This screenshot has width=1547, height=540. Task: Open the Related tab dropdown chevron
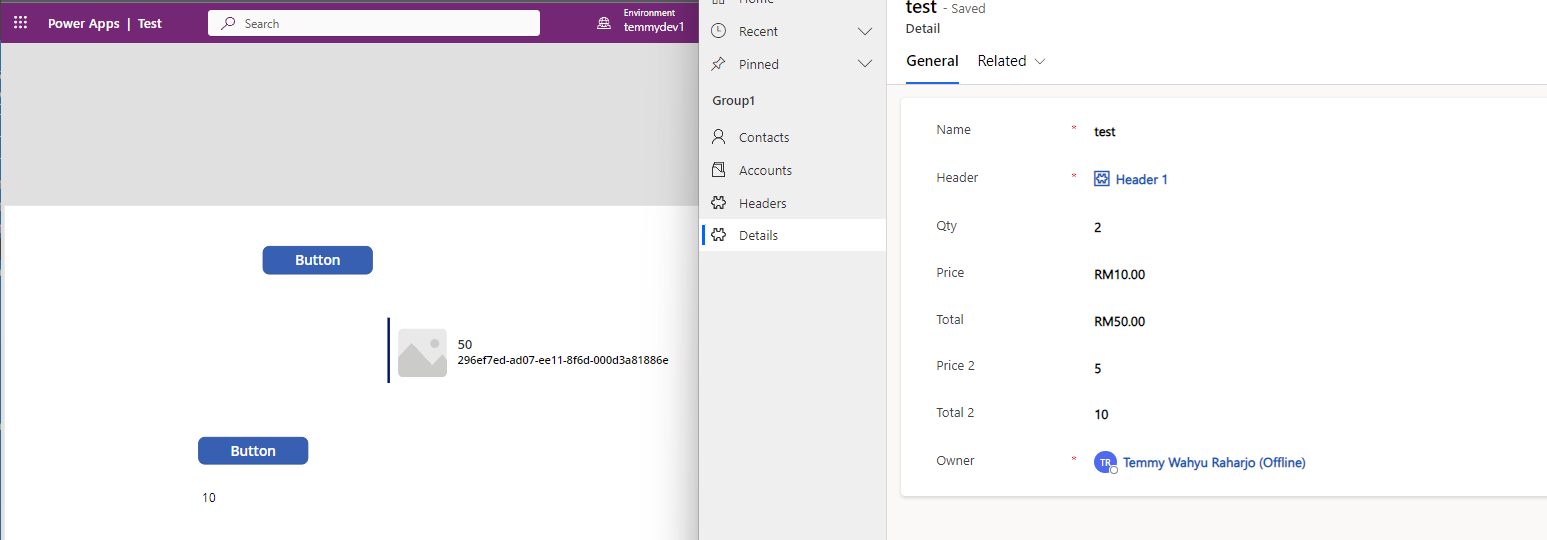click(1040, 62)
